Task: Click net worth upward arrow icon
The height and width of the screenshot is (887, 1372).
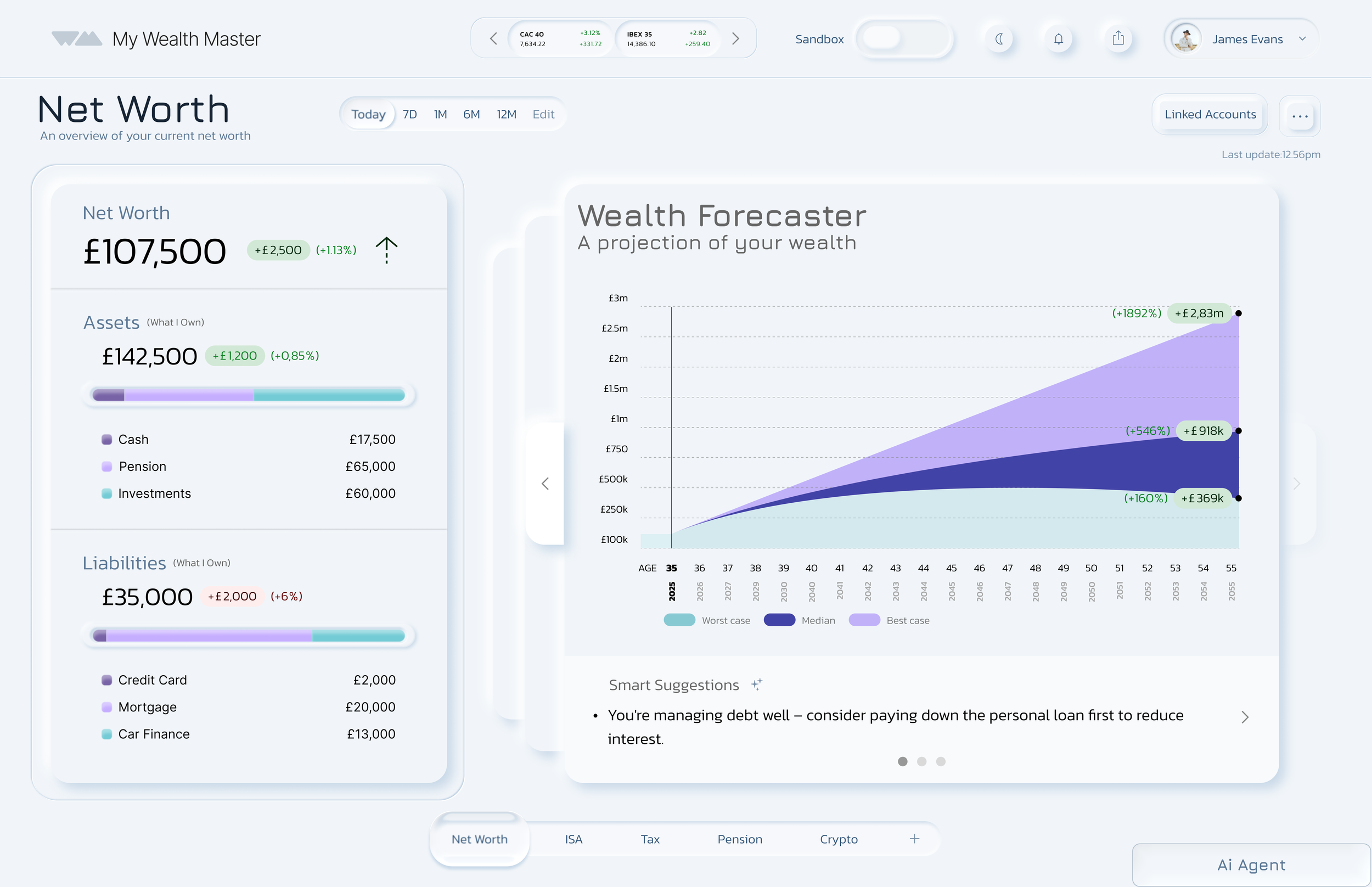Action: click(x=386, y=250)
